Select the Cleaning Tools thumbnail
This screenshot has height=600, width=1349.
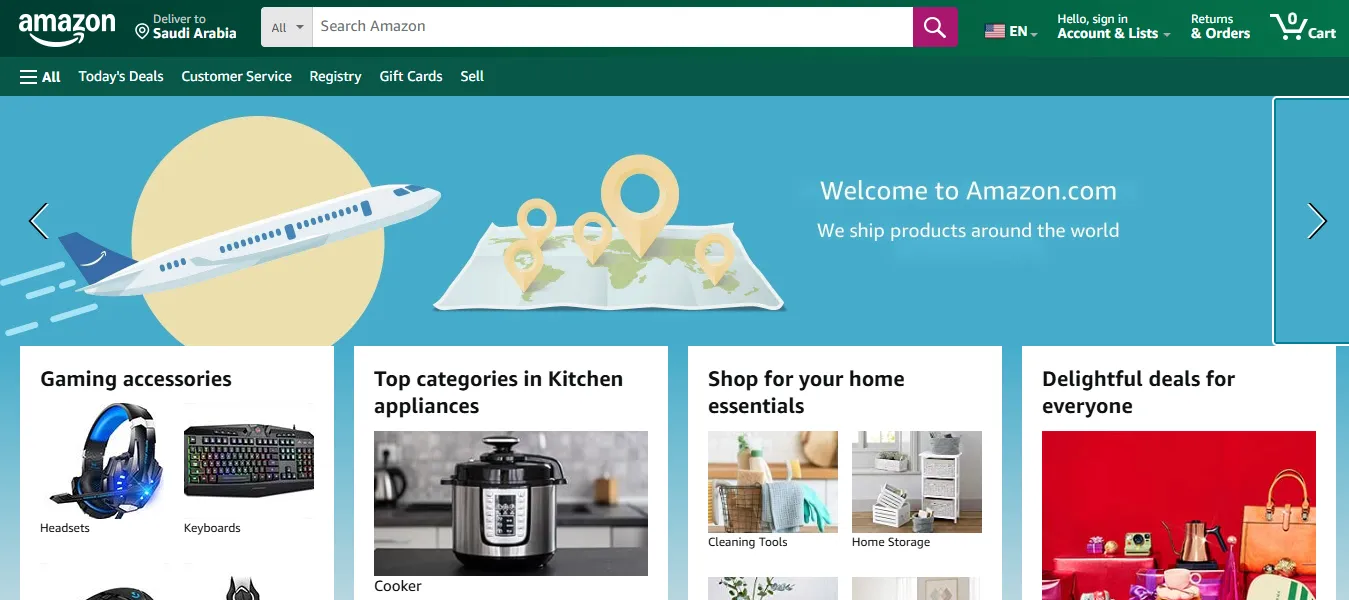[773, 482]
